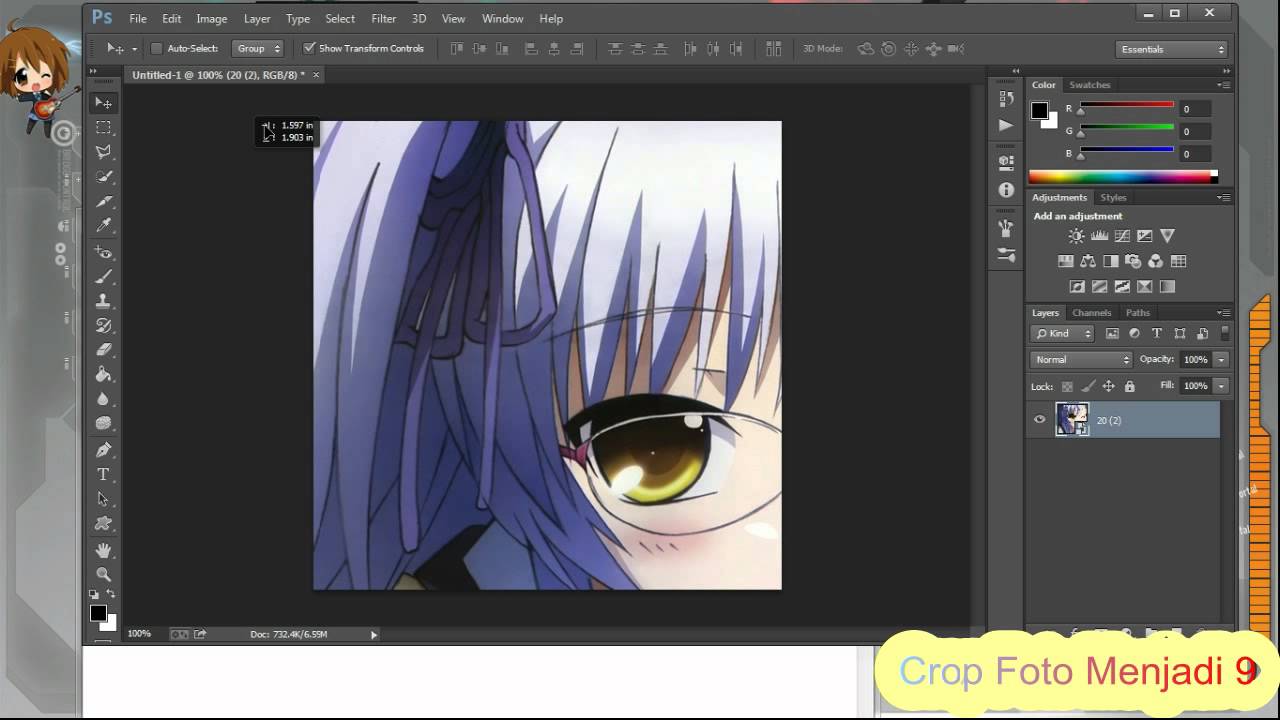Open the Color panel flyout menu
This screenshot has height=720, width=1280.
1223,85
